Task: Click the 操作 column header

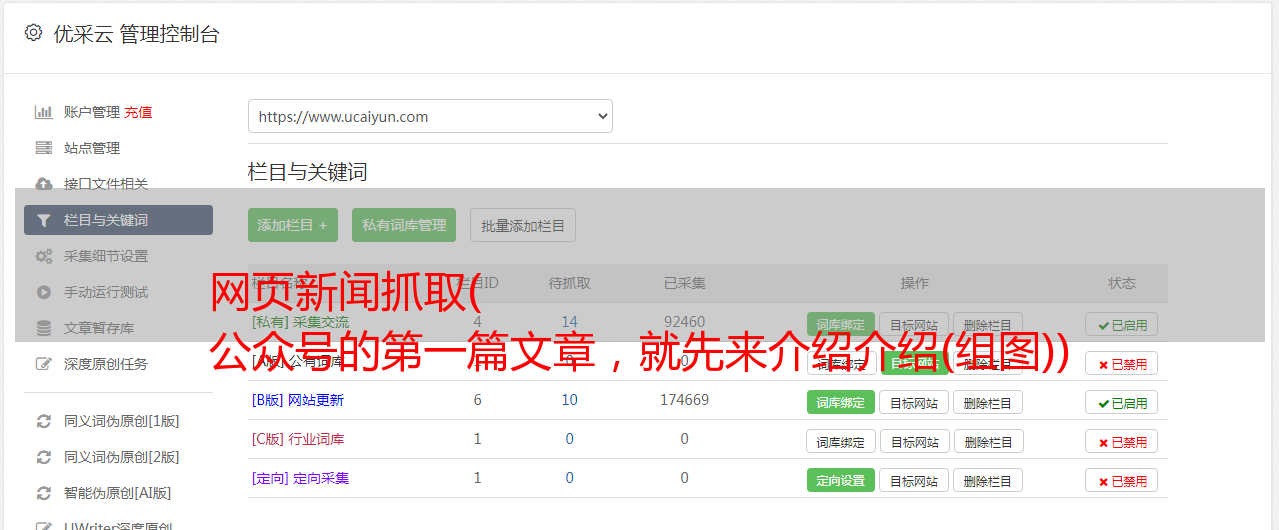Action: pos(914,283)
